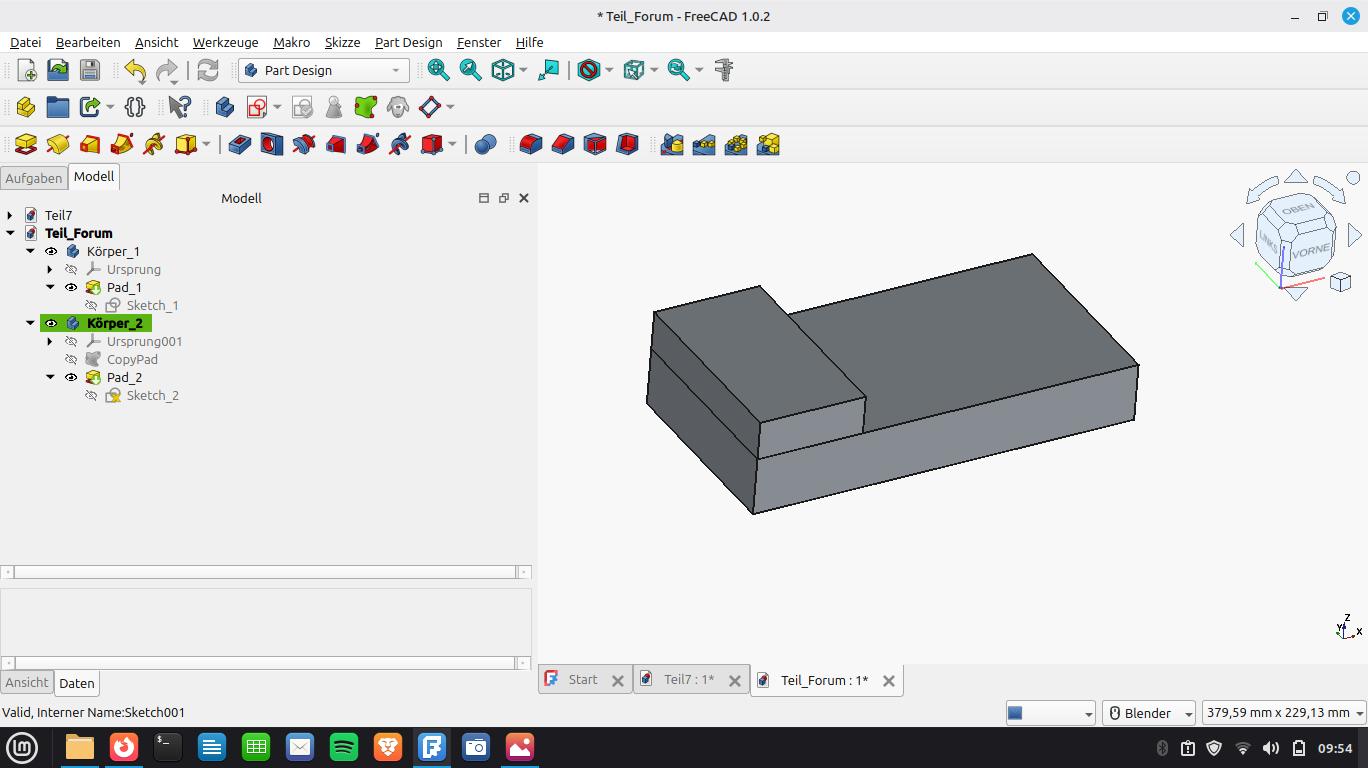This screenshot has width=1368, height=768.
Task: Apply the Chamfer tool
Action: (563, 145)
